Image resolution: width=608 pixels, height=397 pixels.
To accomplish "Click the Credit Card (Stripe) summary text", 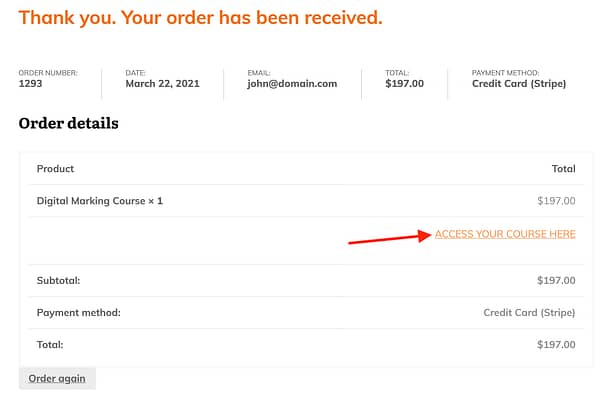I will 519,84.
